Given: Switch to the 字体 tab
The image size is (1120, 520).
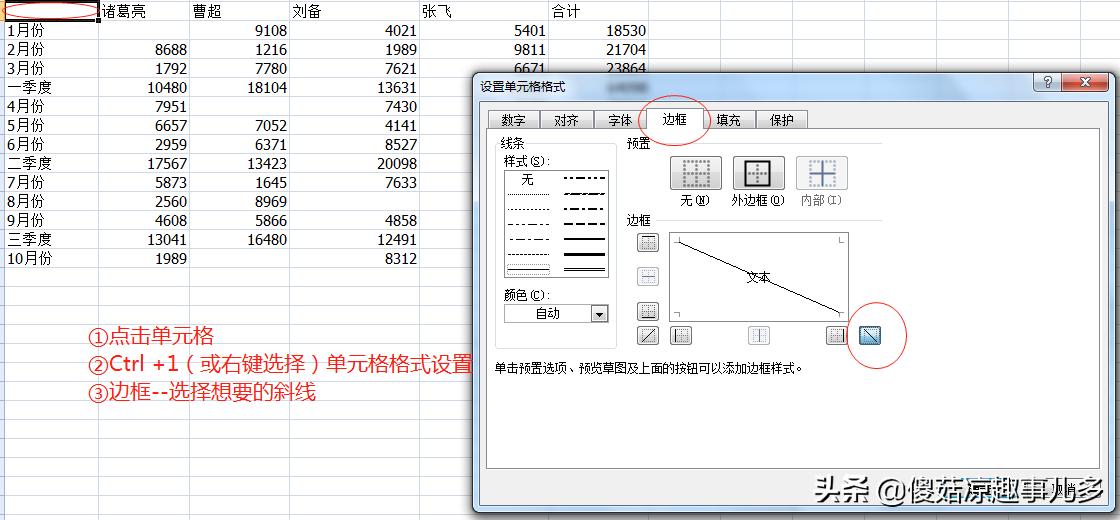Looking at the screenshot, I should point(619,120).
